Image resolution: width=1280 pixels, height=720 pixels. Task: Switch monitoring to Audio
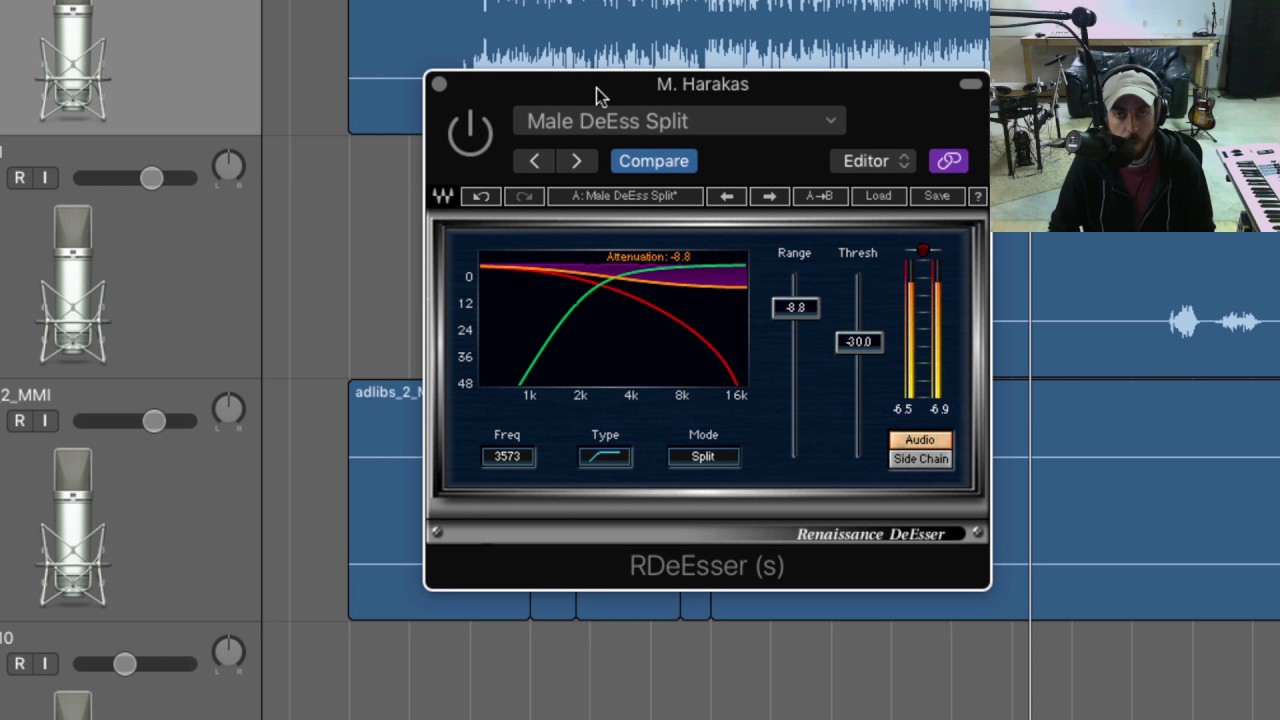(x=920, y=440)
